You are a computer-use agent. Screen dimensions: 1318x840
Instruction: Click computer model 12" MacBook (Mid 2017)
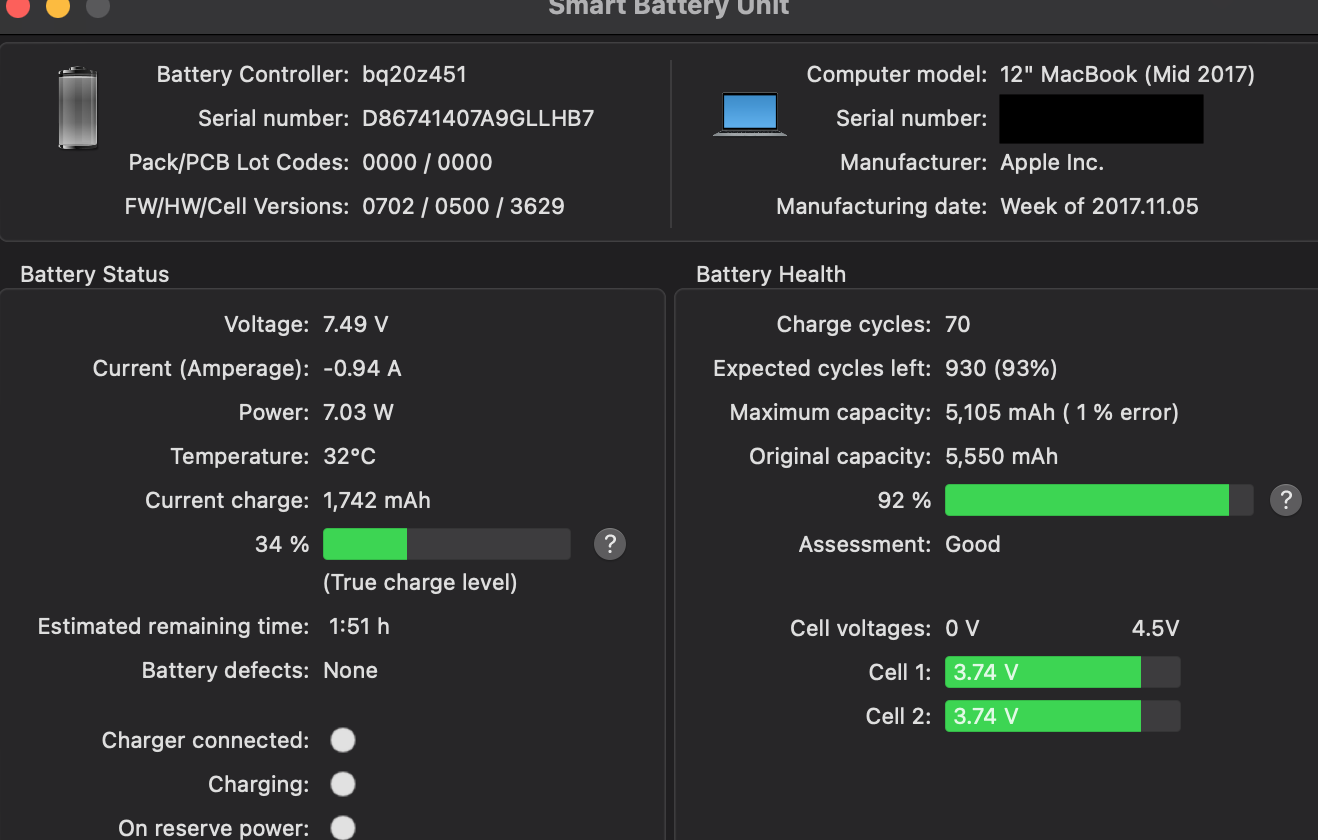(1127, 74)
